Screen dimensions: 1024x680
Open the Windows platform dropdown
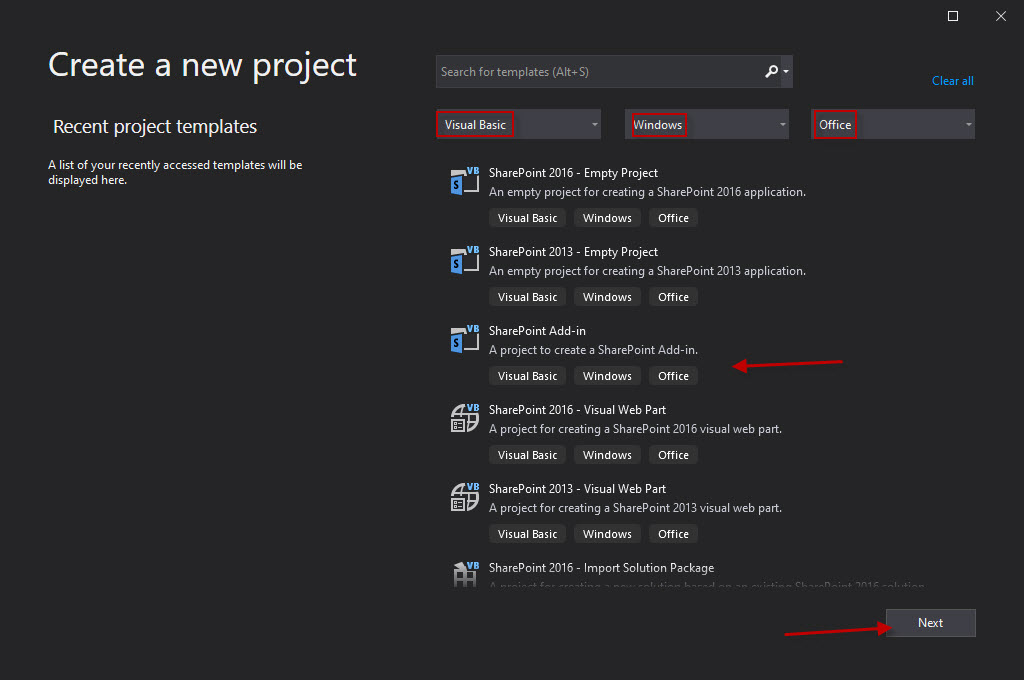click(x=707, y=124)
